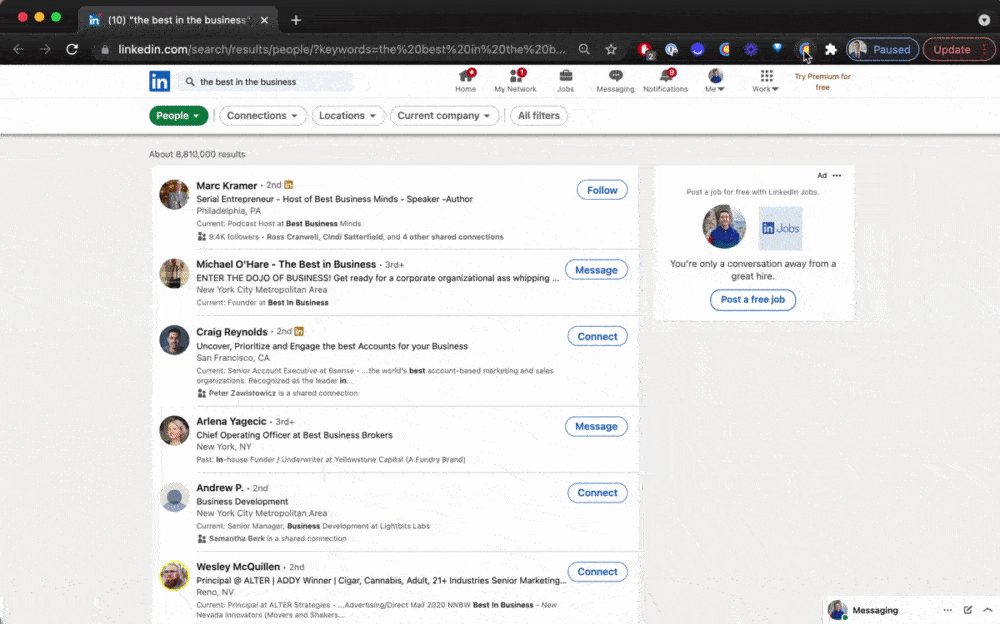Open the Messaging nav icon

(615, 81)
